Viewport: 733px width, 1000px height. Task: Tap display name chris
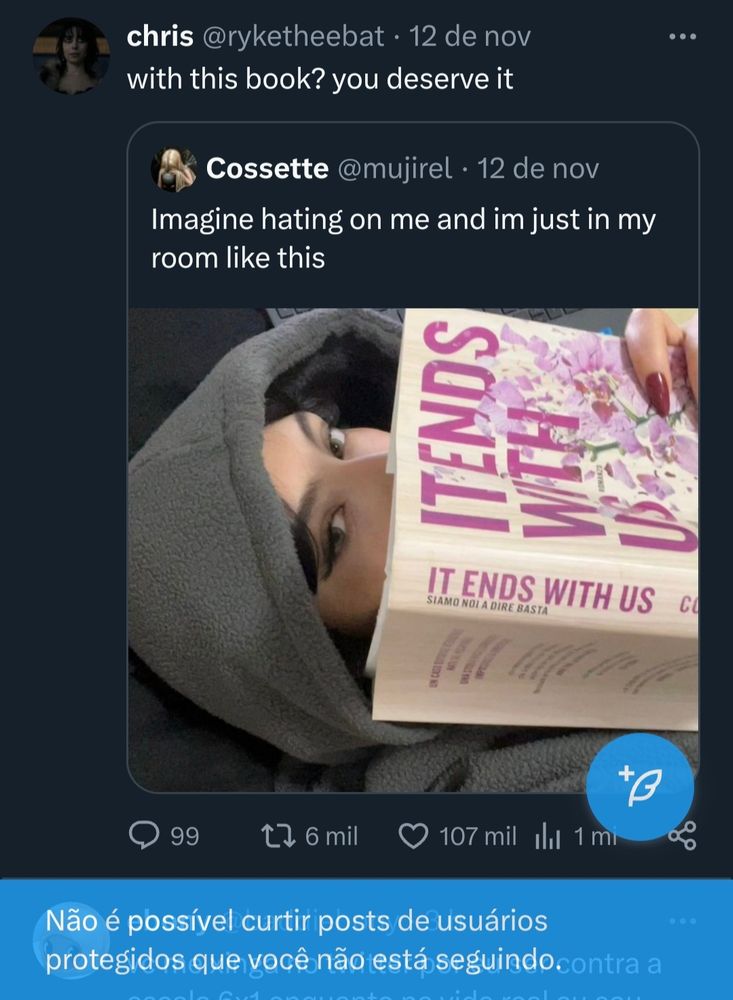[x=159, y=36]
